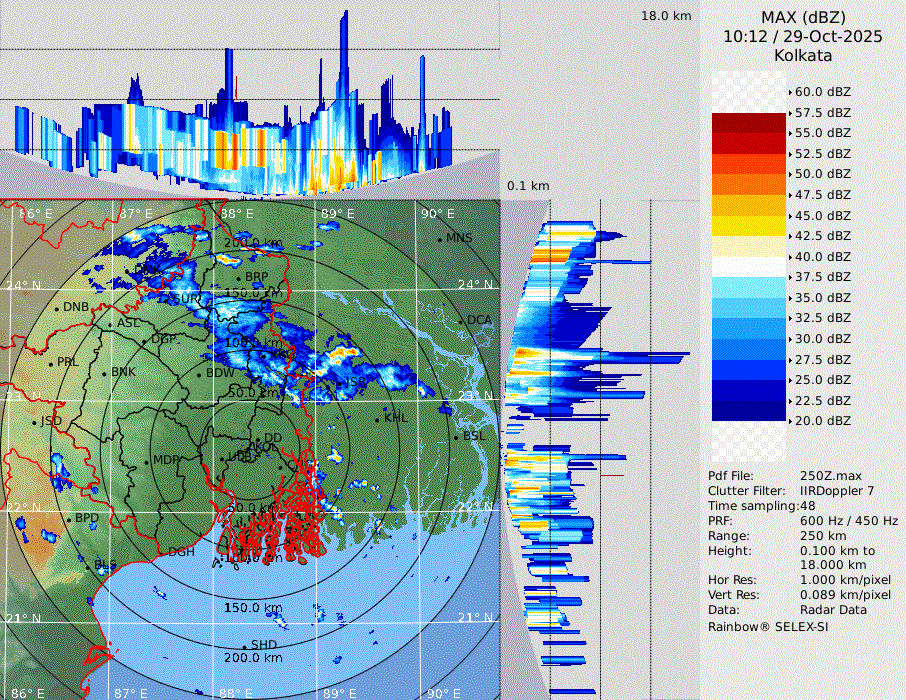Click the DCA station marker on map
Viewport: 906px width, 700px height.
pos(462,320)
